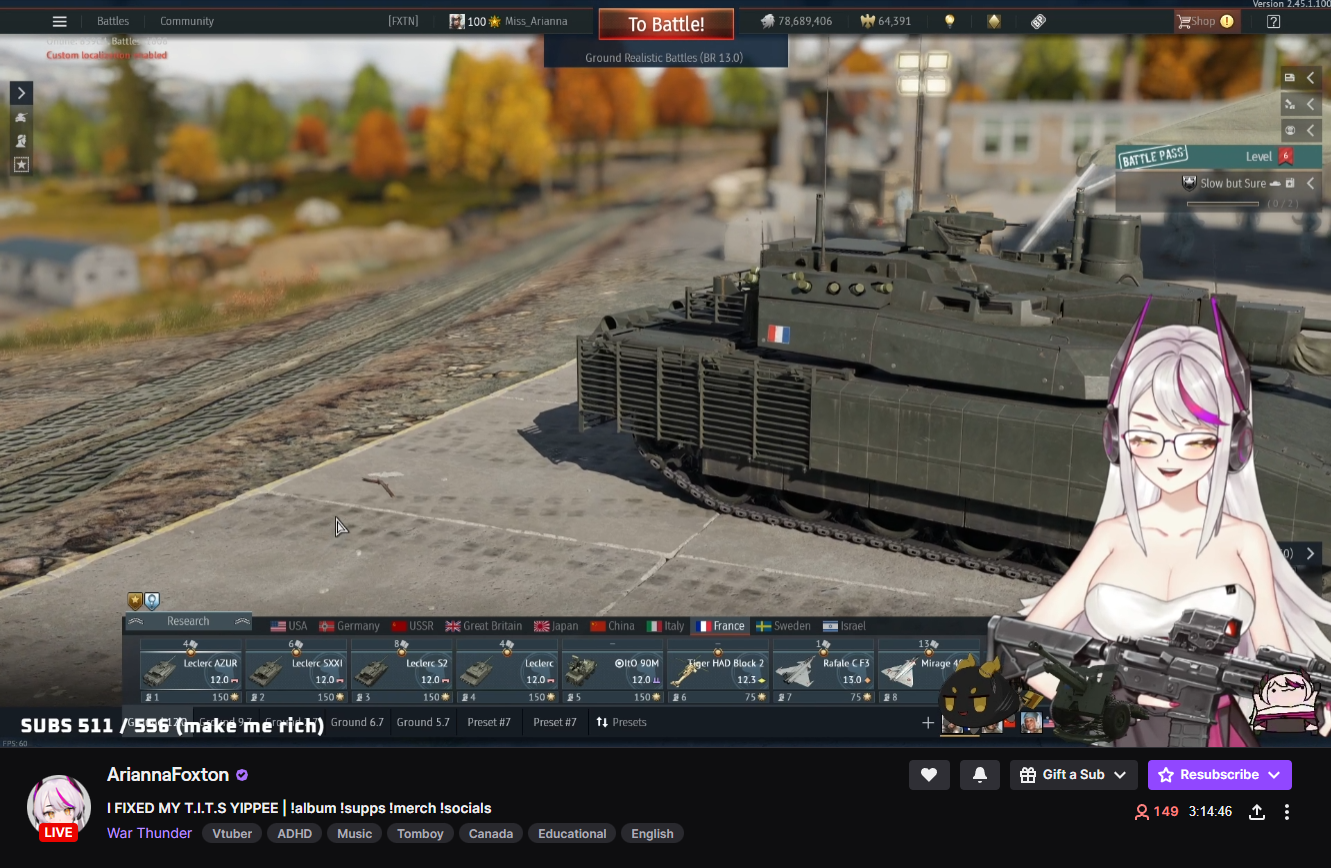Select the Leclerc SXXI vehicle slot
This screenshot has height=868, width=1331.
click(295, 672)
